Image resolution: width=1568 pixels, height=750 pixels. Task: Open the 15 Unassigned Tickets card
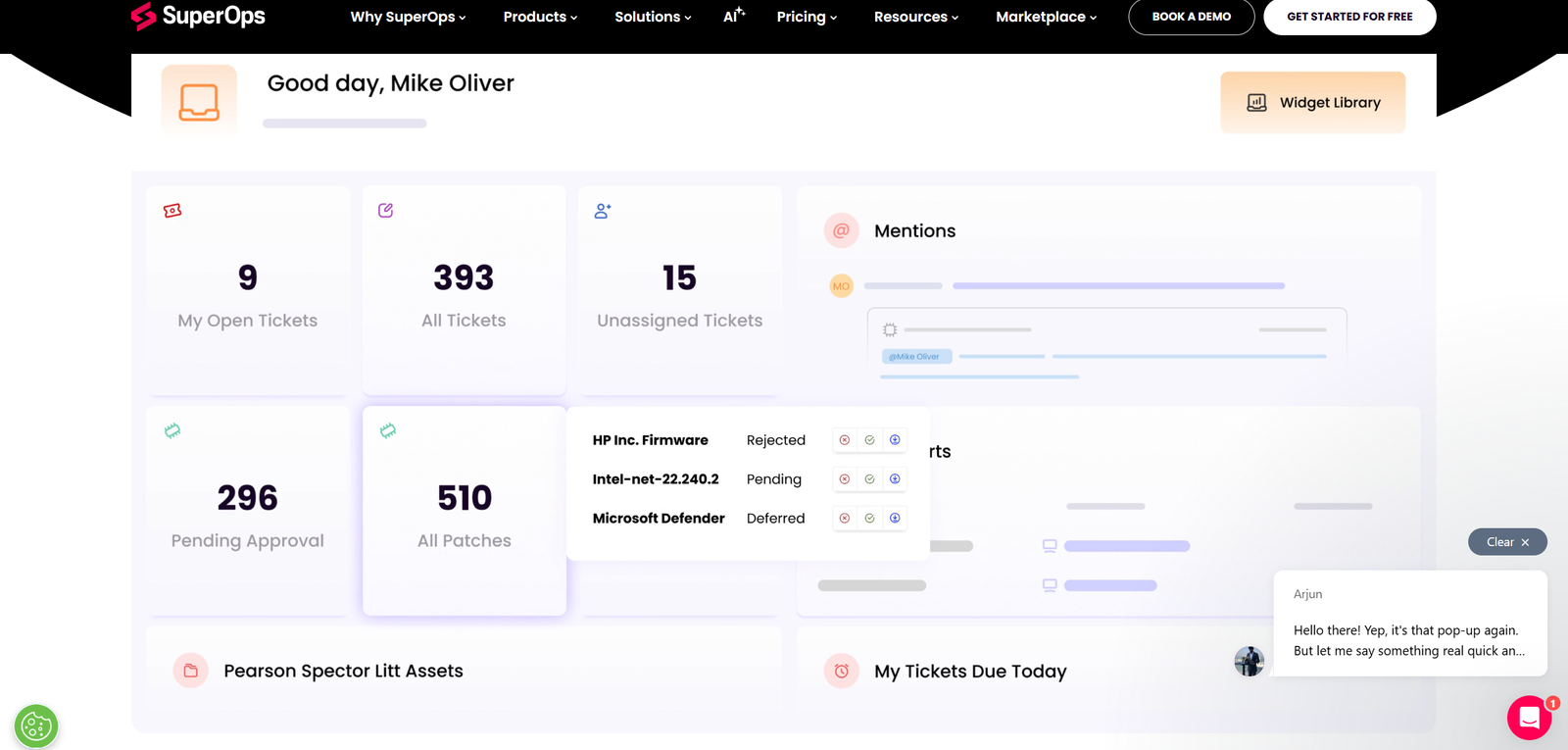(x=680, y=290)
